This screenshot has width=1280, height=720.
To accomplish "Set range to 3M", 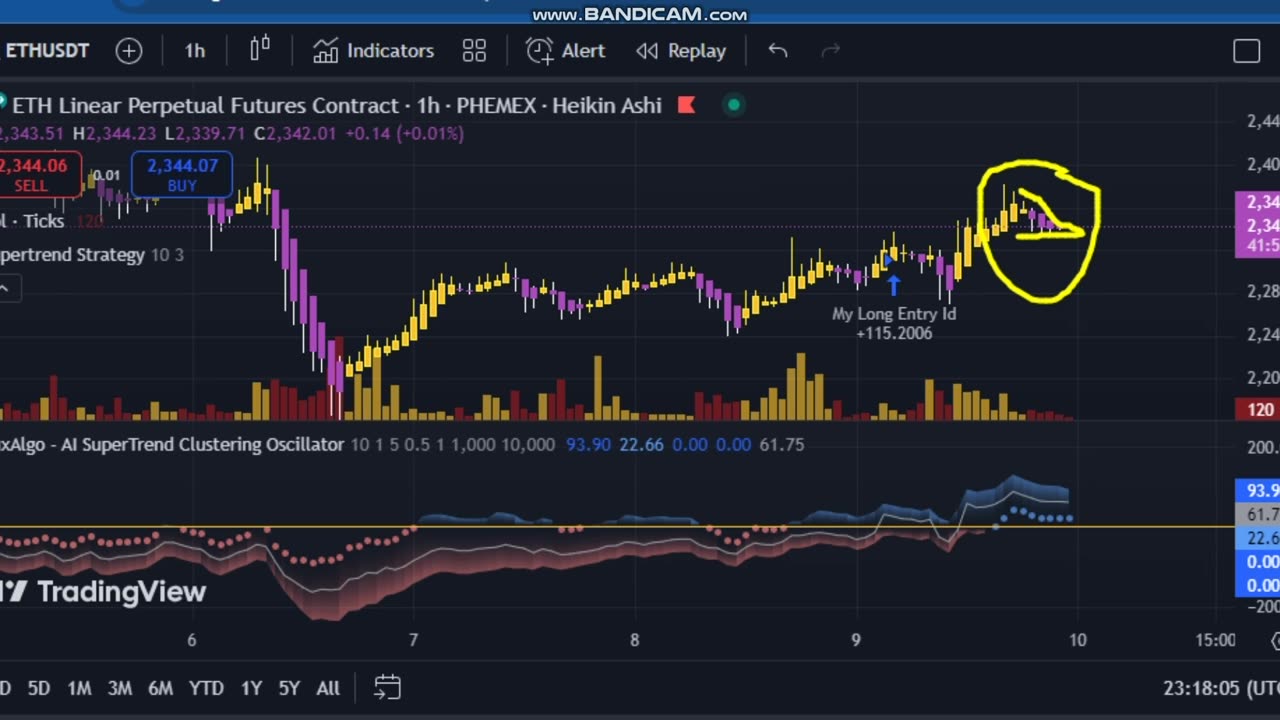I will tap(120, 688).
